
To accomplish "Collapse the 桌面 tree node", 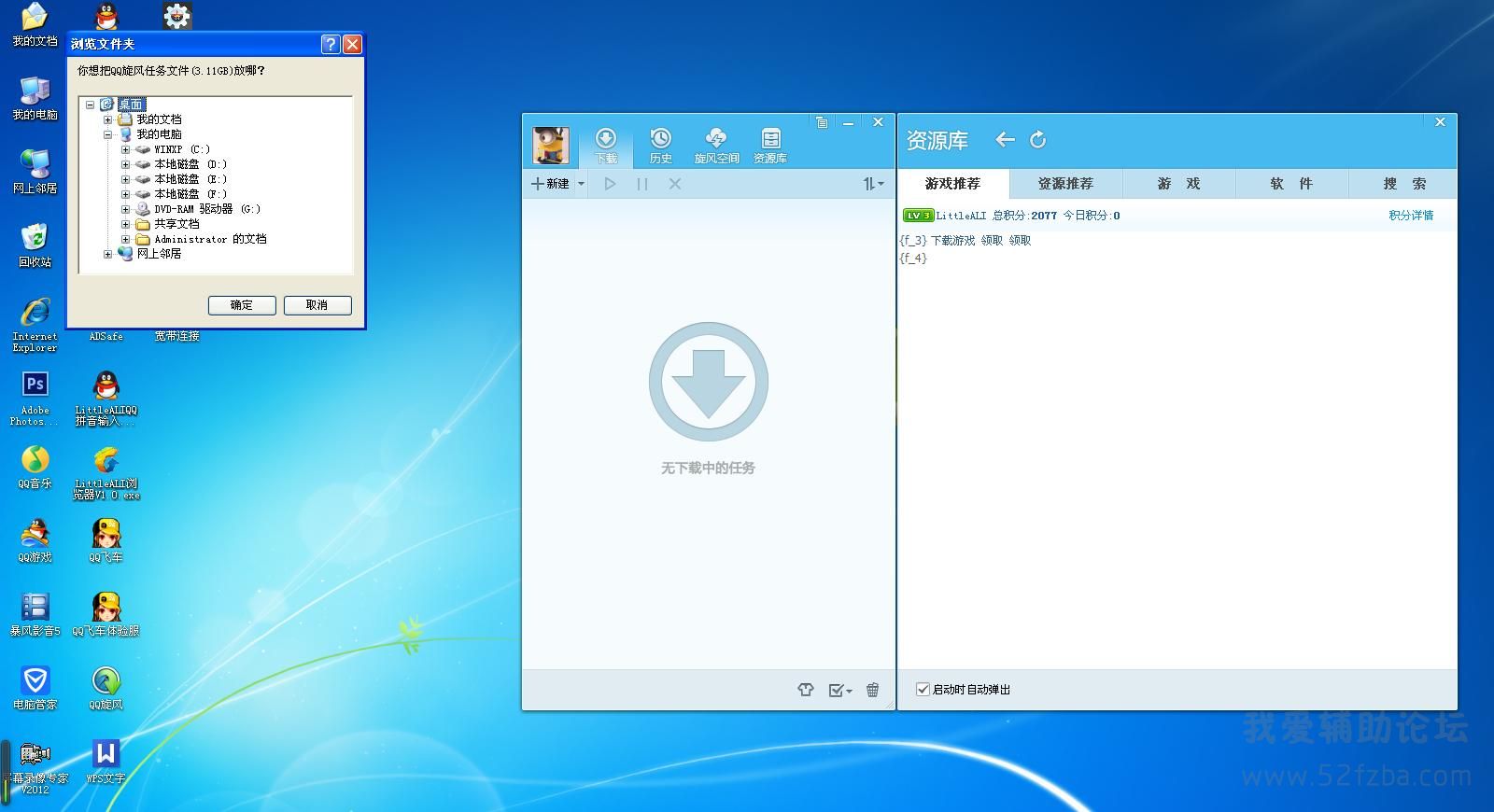I will [90, 105].
